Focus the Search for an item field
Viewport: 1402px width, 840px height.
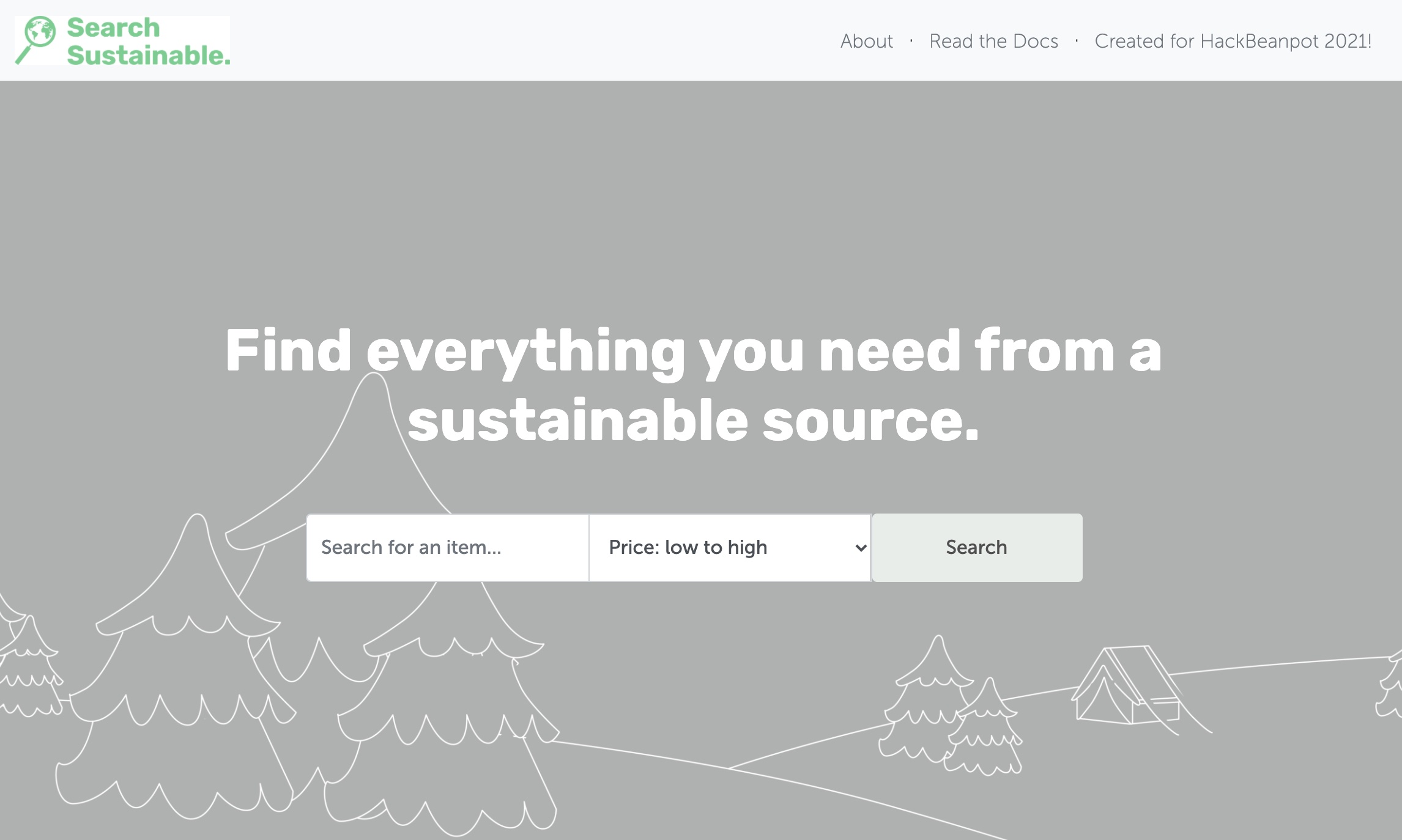click(x=447, y=547)
